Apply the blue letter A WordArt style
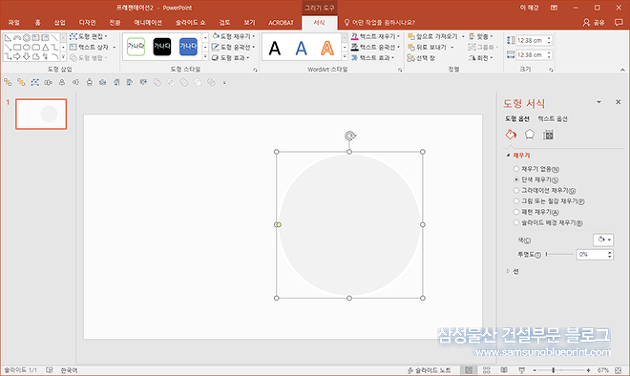 (301, 49)
